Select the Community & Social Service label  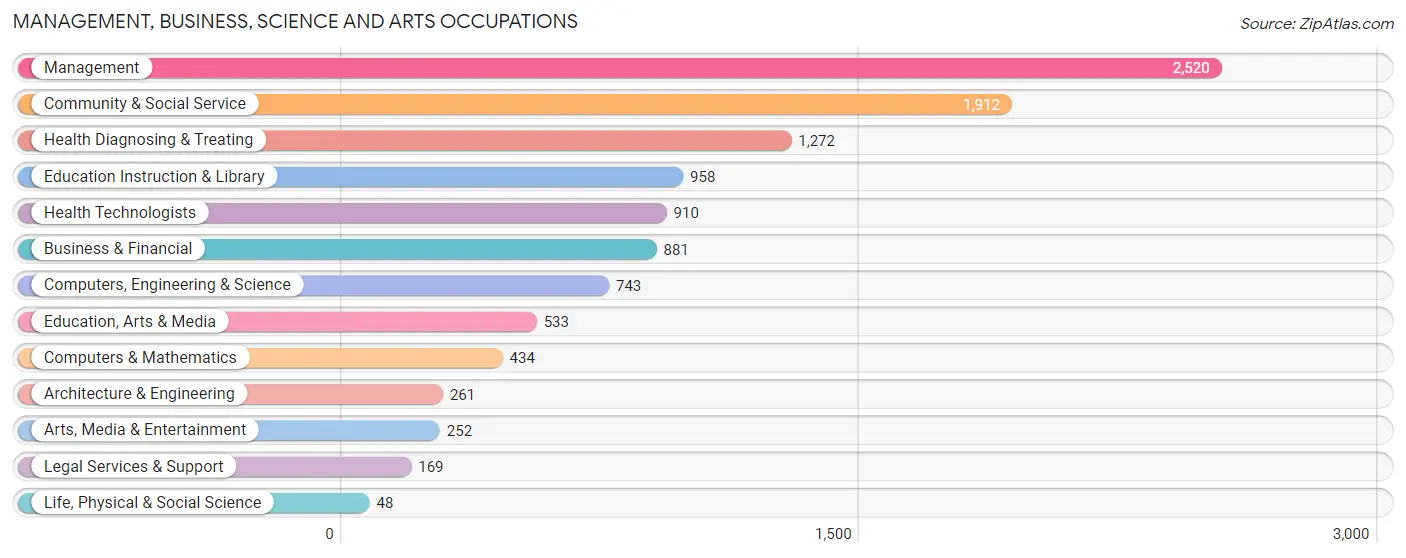[x=144, y=103]
